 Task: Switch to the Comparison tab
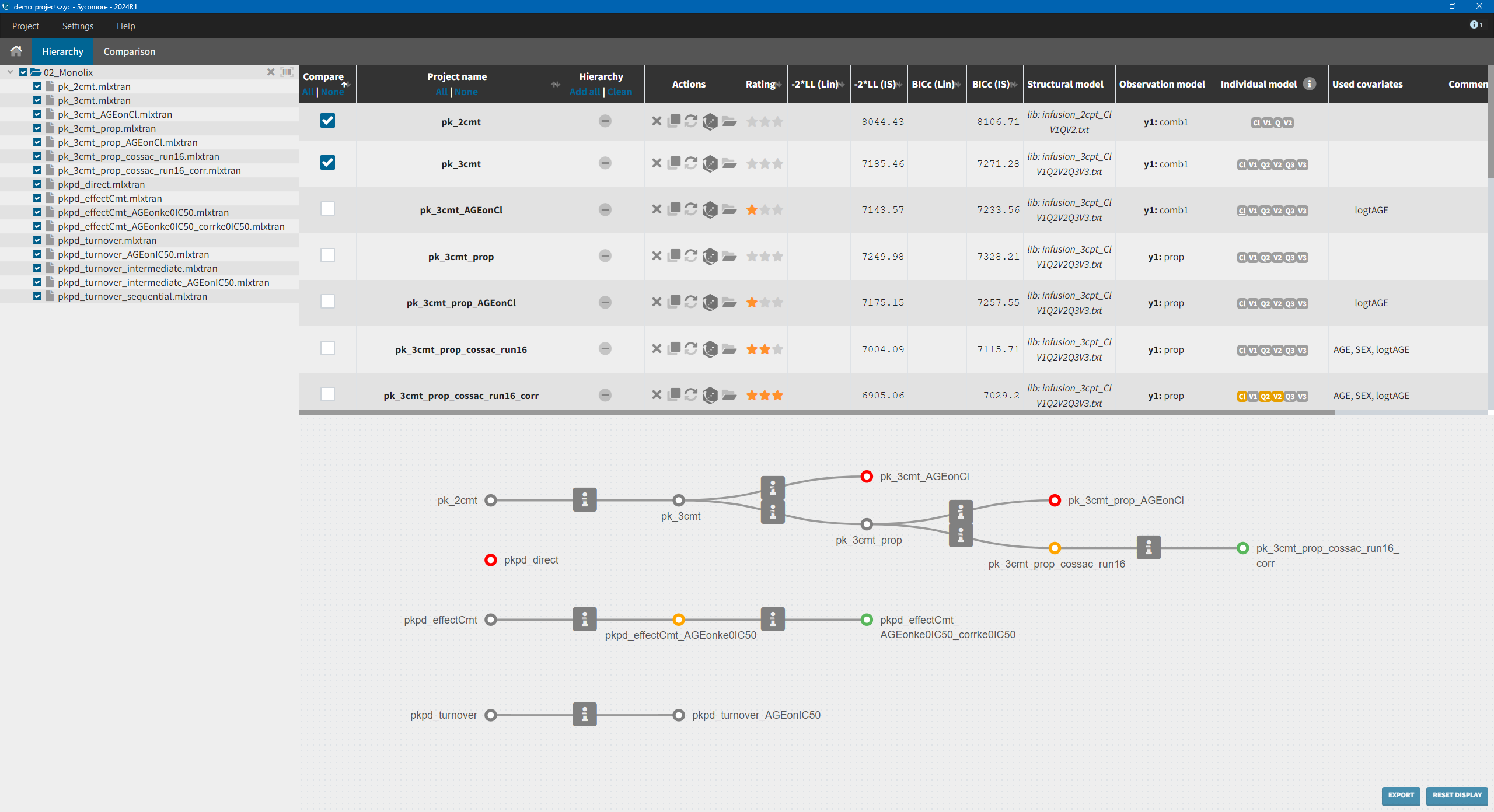point(129,51)
